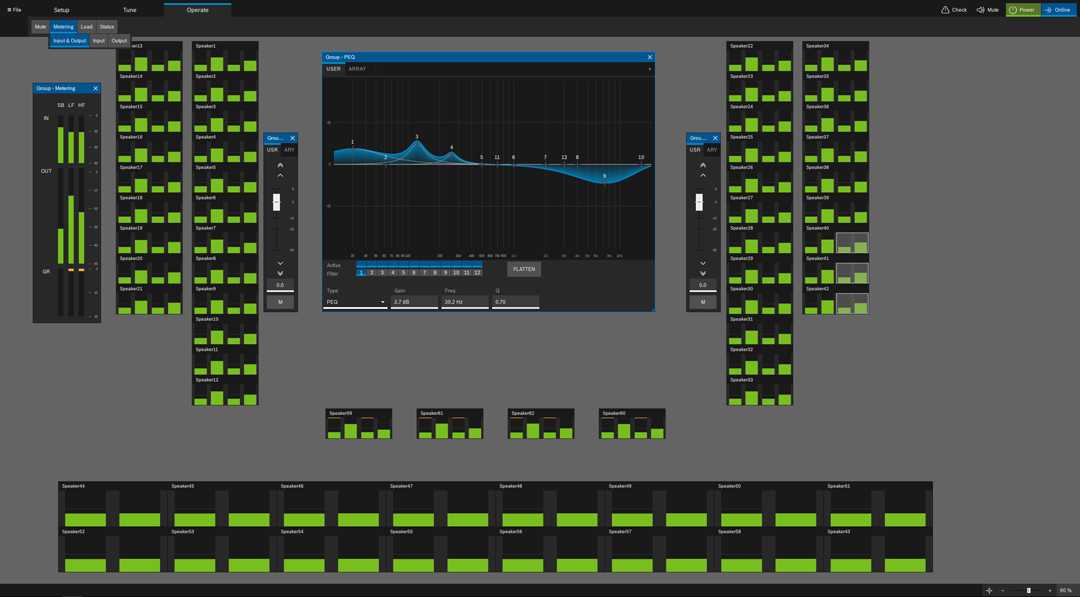
Task: Open the File hamburger menu icon
Action: click(x=7, y=9)
